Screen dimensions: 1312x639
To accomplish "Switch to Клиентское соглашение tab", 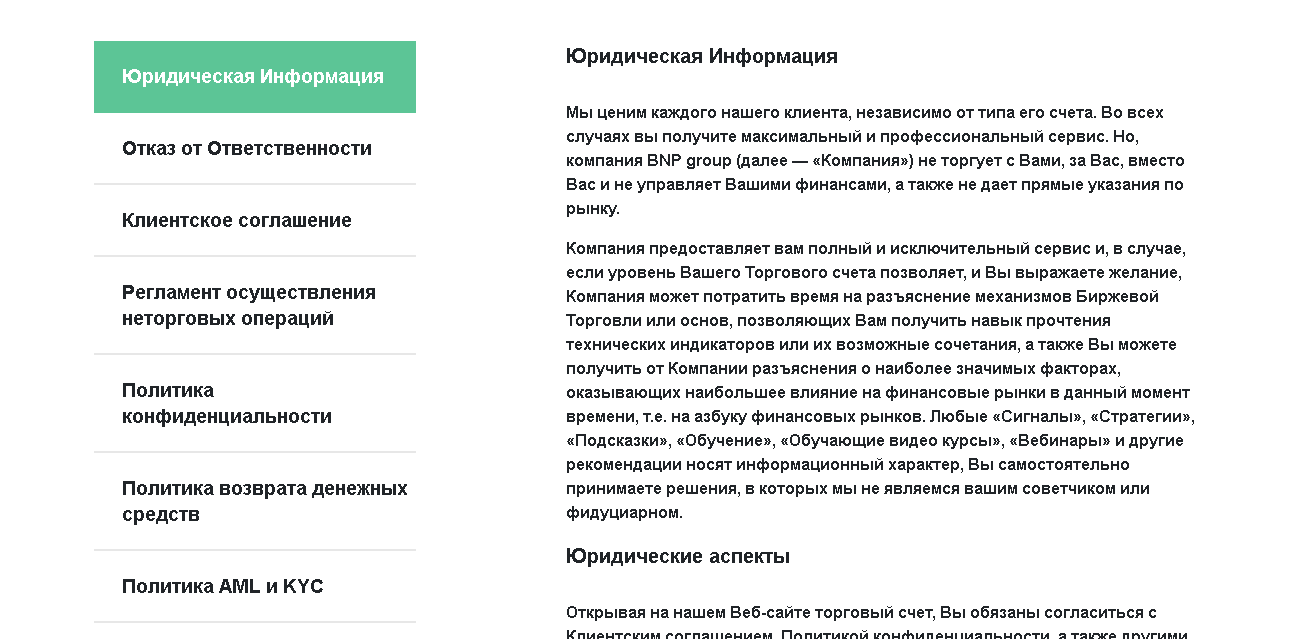I will tap(237, 221).
